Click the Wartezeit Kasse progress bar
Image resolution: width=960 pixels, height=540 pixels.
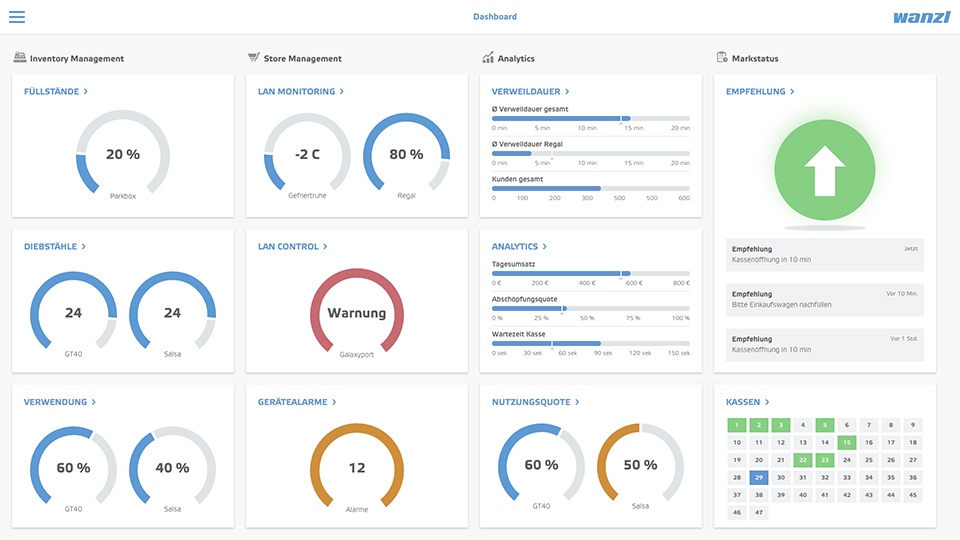click(x=590, y=343)
